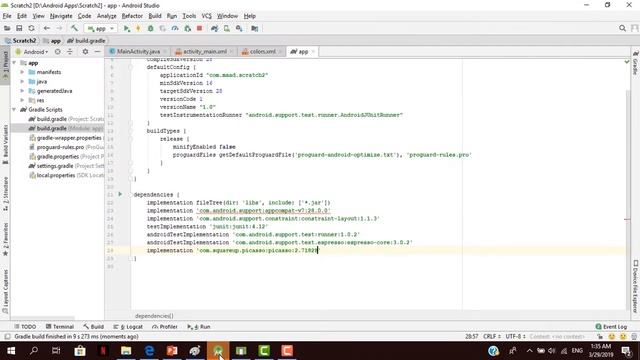
Task: Open the profiler gauge icon in toolbar
Action: coord(175,29)
